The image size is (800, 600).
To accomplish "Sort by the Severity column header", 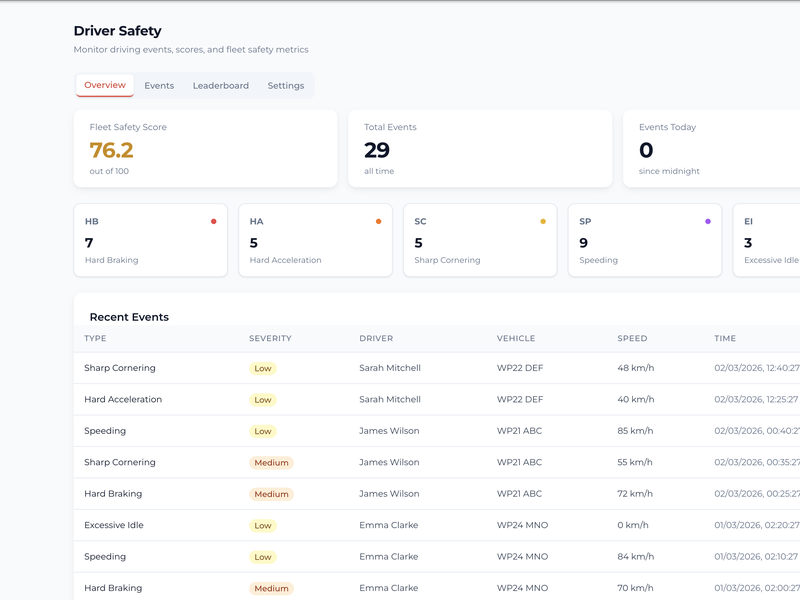I will pos(270,339).
